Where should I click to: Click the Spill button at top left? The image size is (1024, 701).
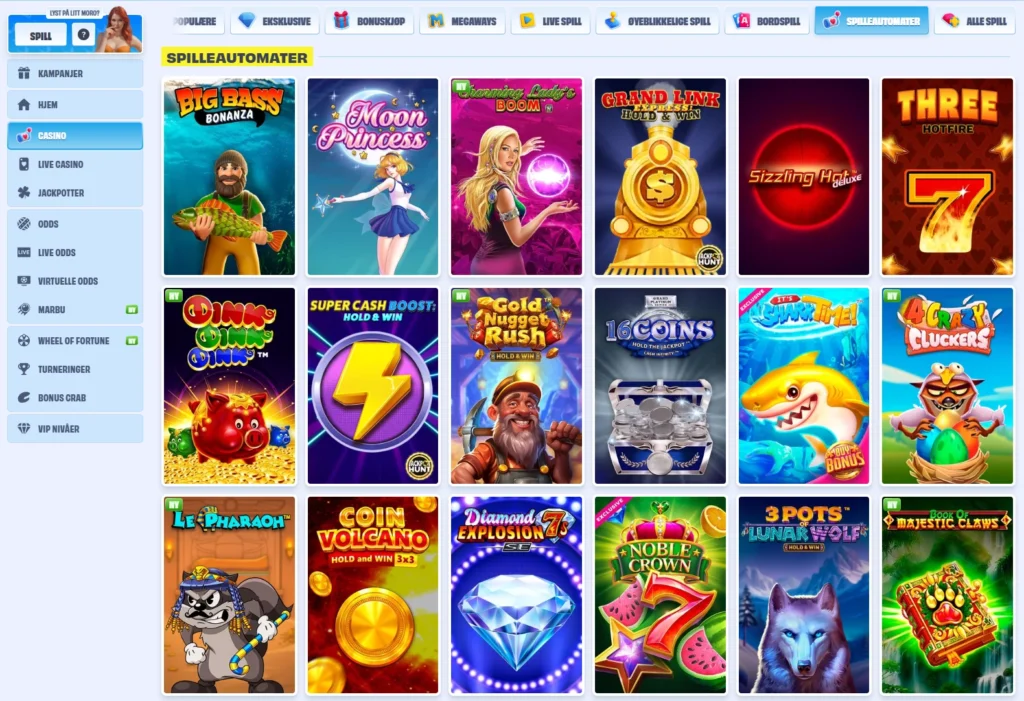(x=40, y=35)
